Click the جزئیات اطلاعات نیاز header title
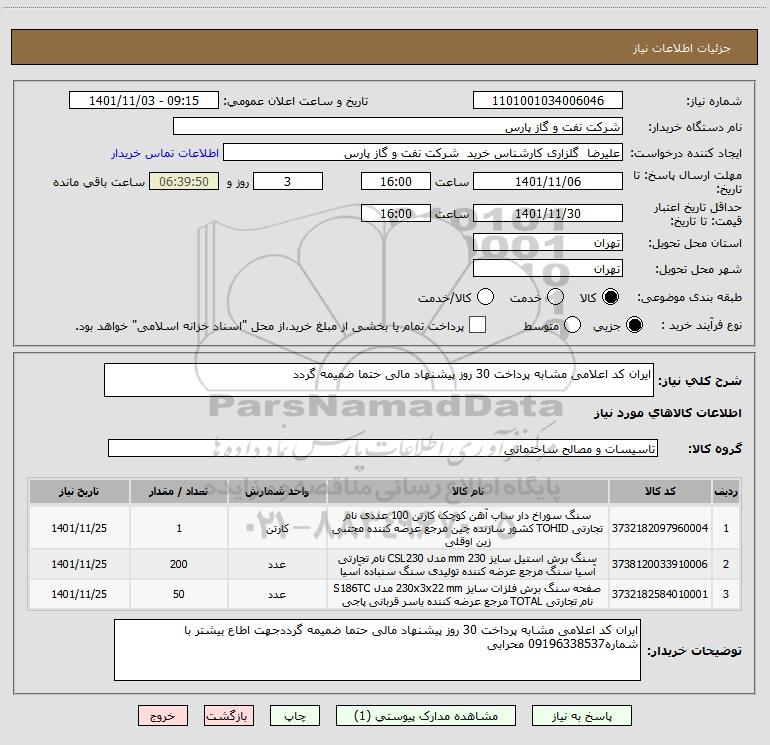The image size is (770, 745). point(682,48)
